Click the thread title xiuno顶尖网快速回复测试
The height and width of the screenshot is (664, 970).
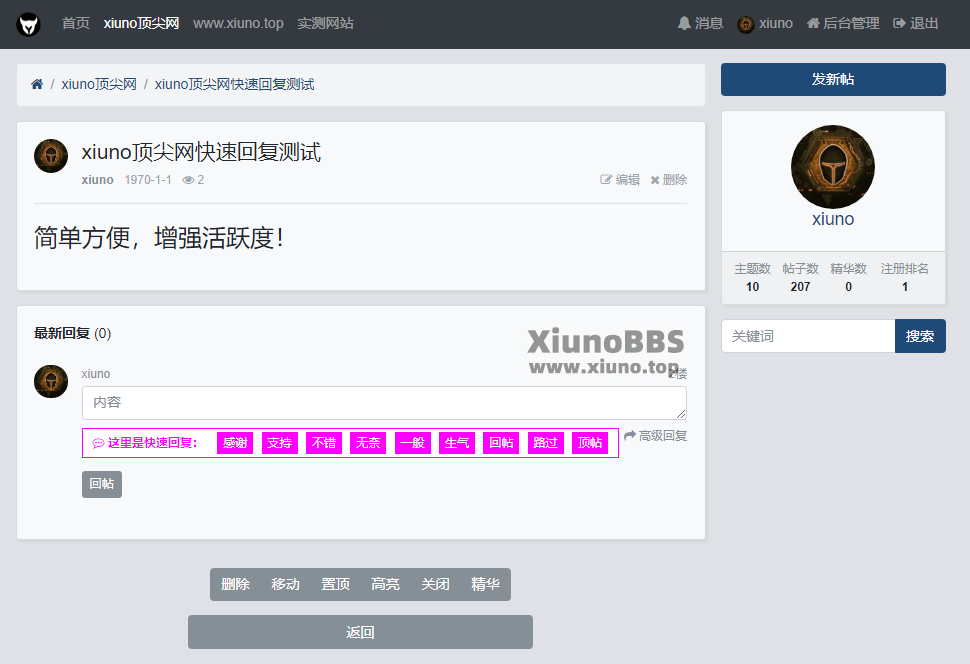point(201,152)
